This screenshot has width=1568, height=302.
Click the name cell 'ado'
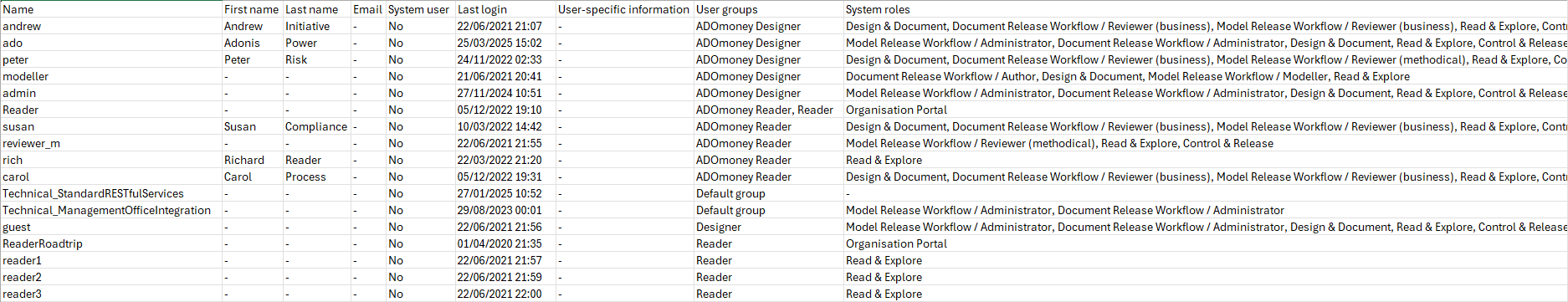click(x=111, y=43)
